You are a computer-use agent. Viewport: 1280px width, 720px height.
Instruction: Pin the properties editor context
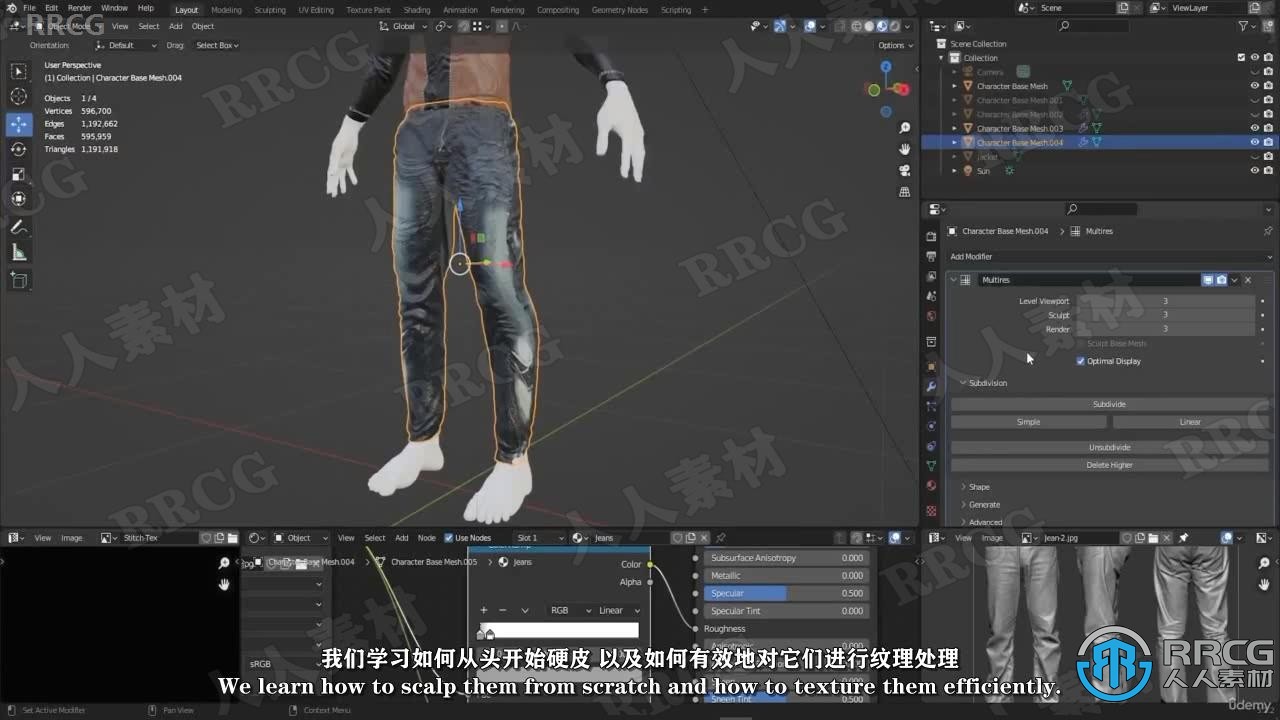point(1268,231)
